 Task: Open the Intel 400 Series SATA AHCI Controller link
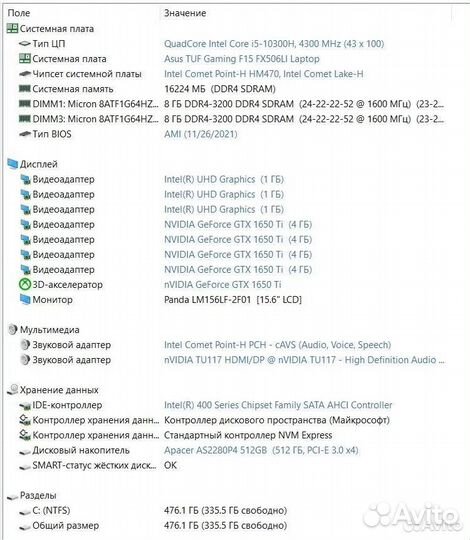(x=278, y=405)
